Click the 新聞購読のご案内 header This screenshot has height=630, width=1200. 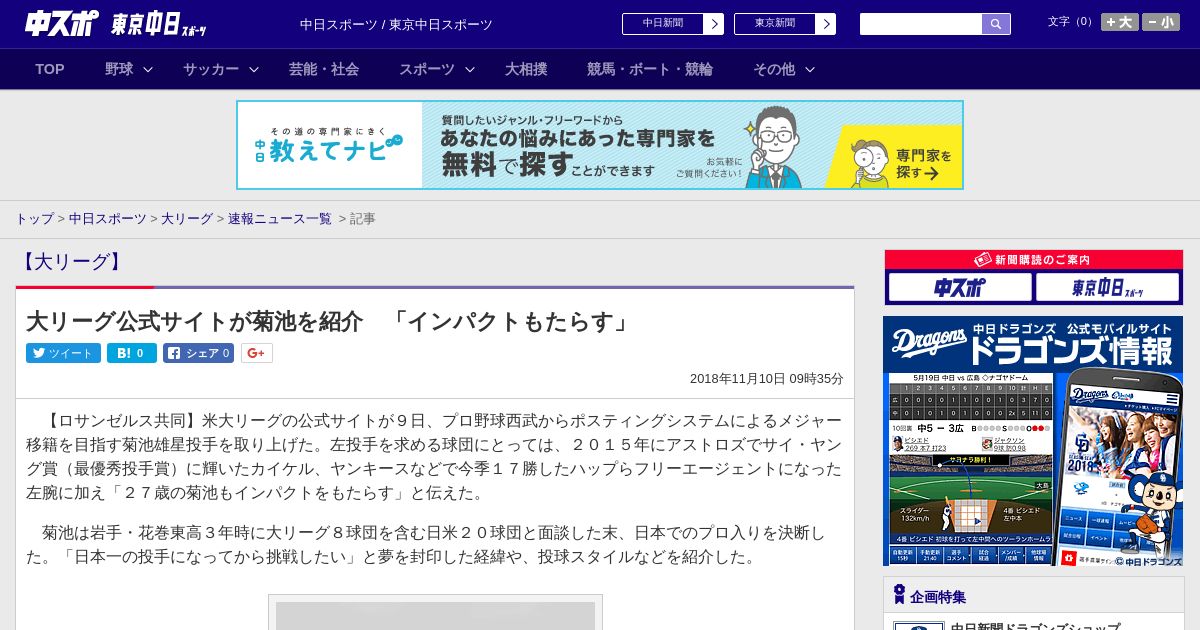pyautogui.click(x=1033, y=260)
